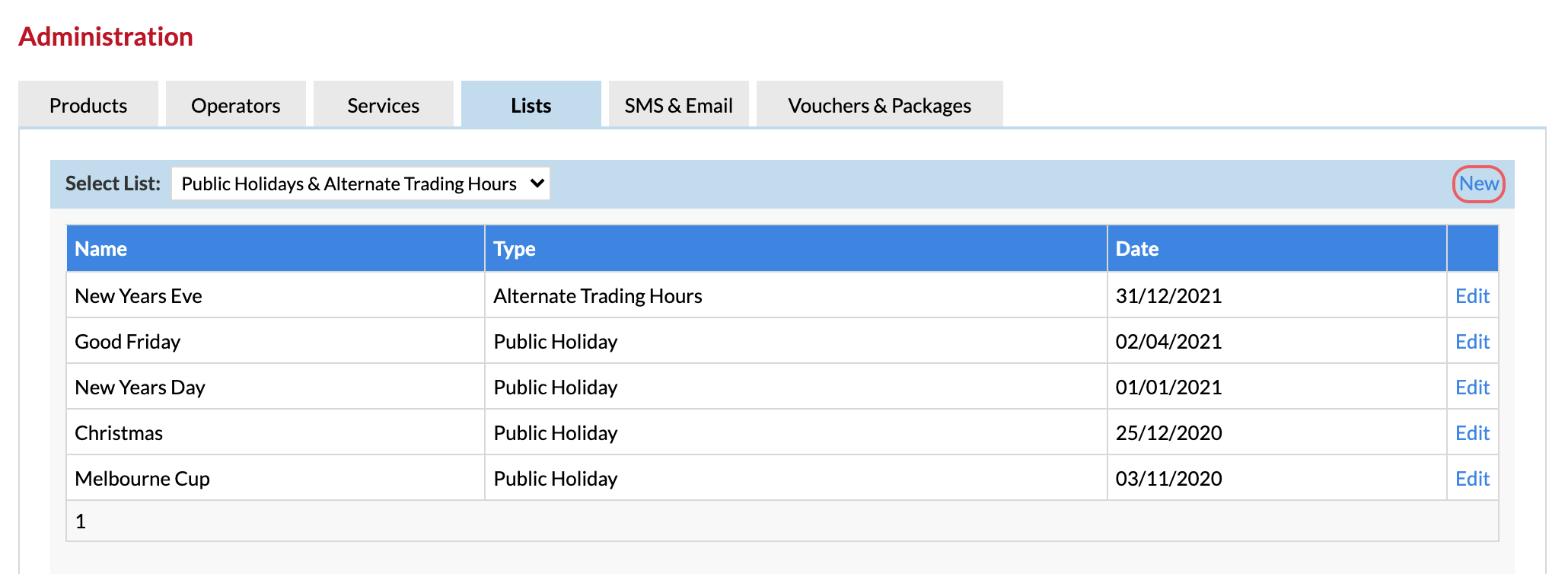Select the Melbourne Cup name cell
Image resolution: width=1568 pixels, height=574 pixels.
pos(142,479)
